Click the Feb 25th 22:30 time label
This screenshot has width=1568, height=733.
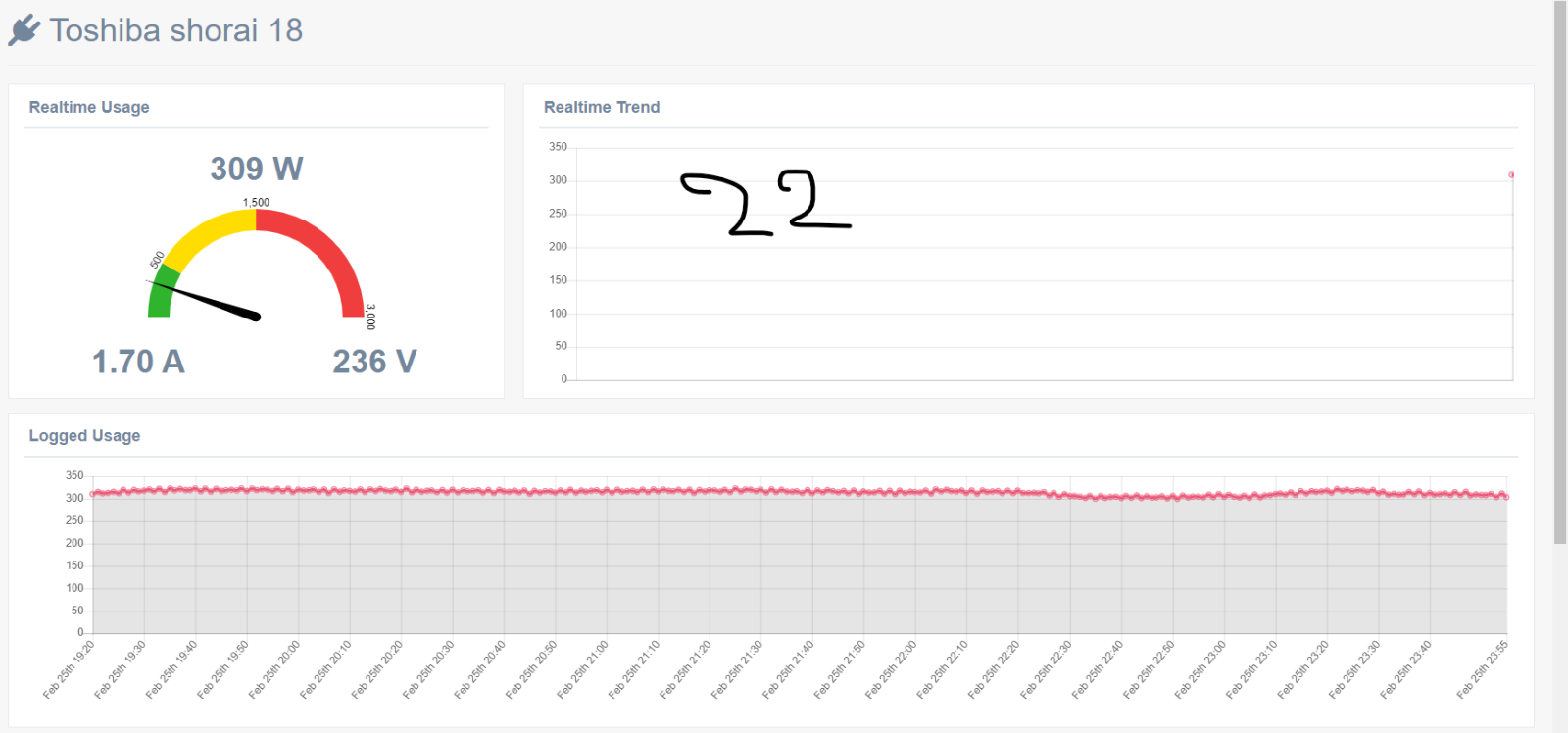coord(1046,669)
